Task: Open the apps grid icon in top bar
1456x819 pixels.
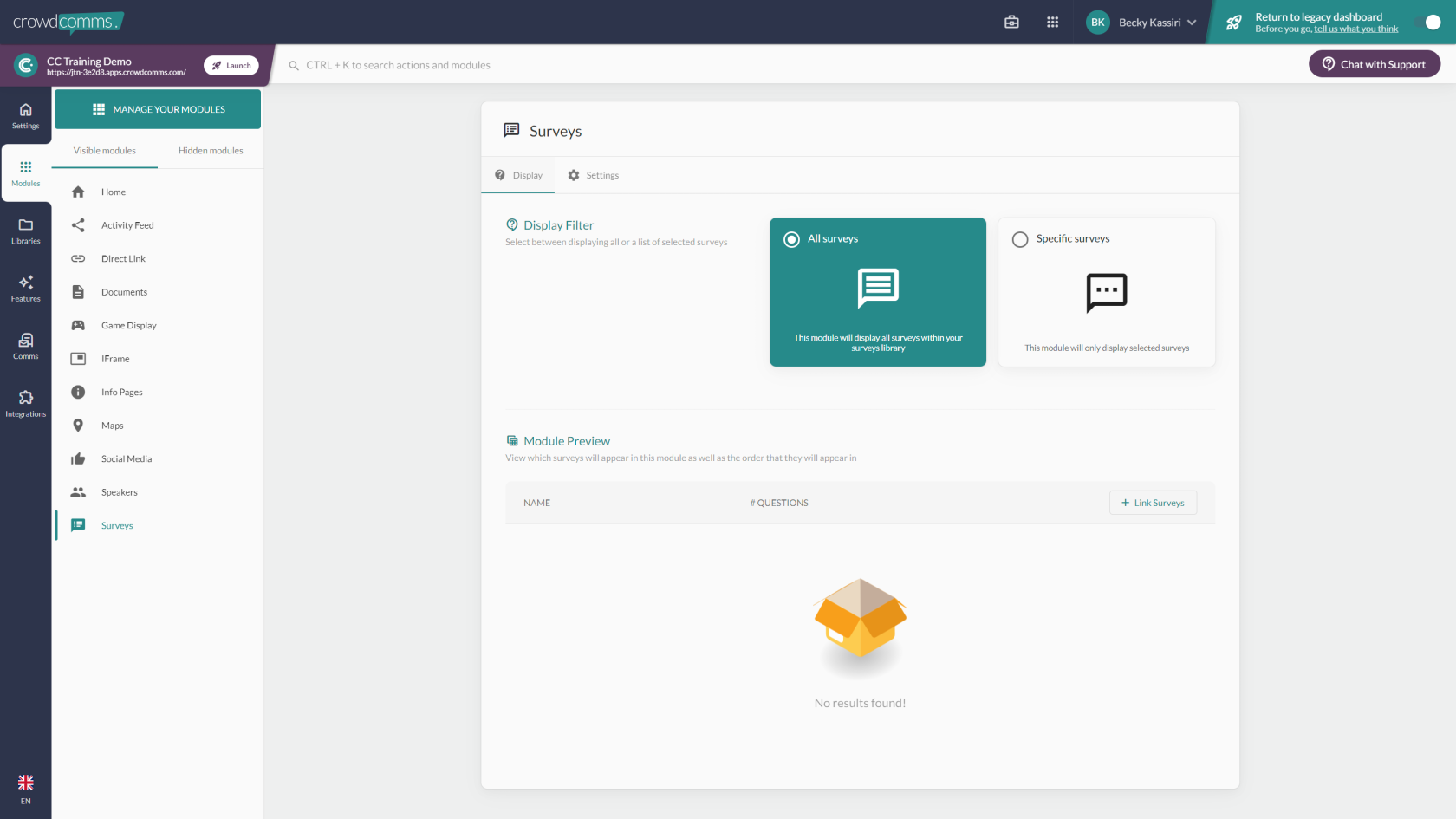Action: [x=1052, y=23]
